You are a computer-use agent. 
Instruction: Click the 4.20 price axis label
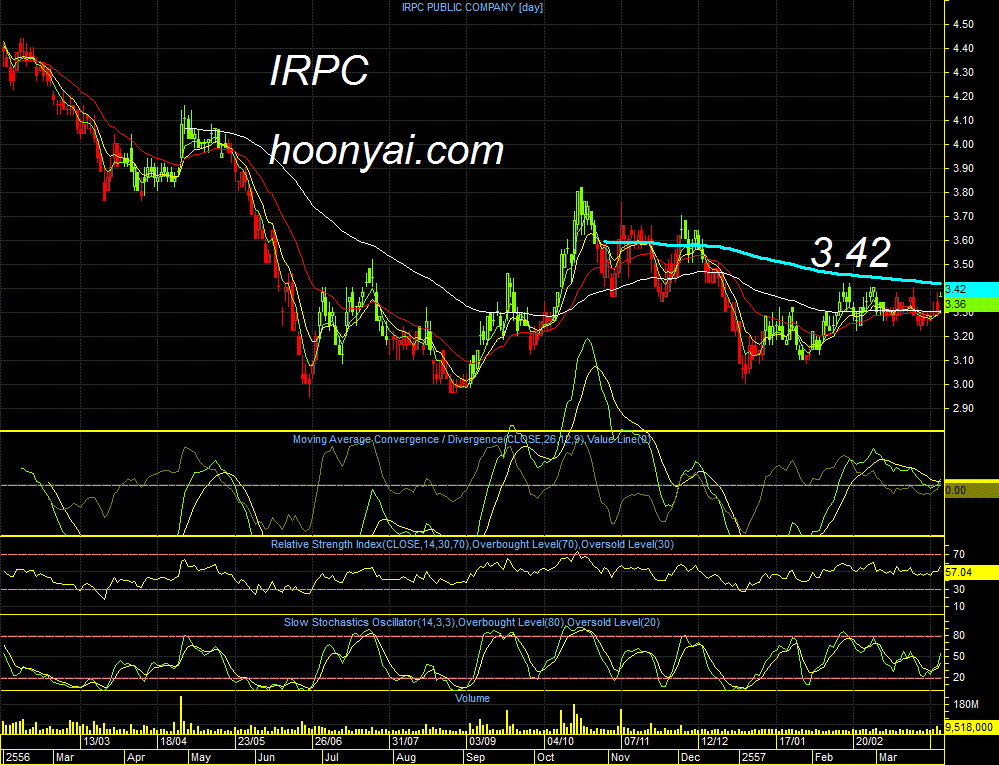point(963,97)
